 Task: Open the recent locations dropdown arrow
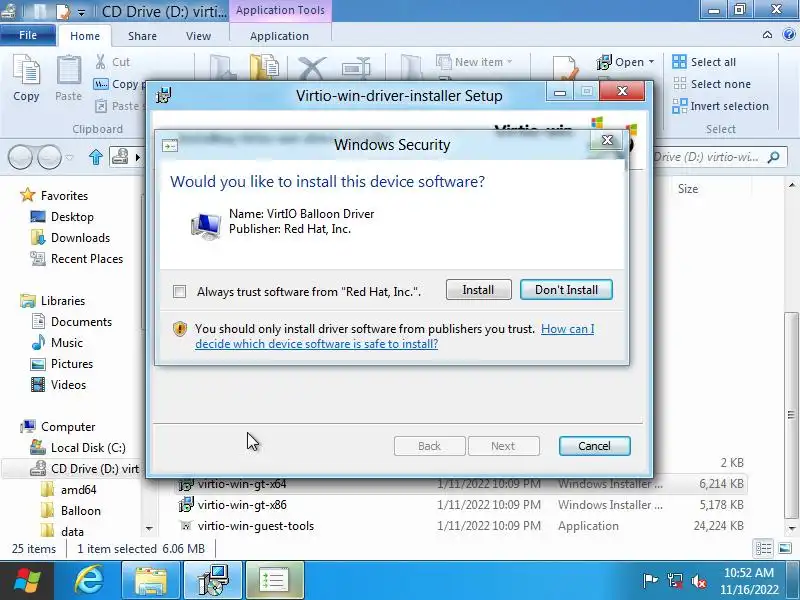70,158
